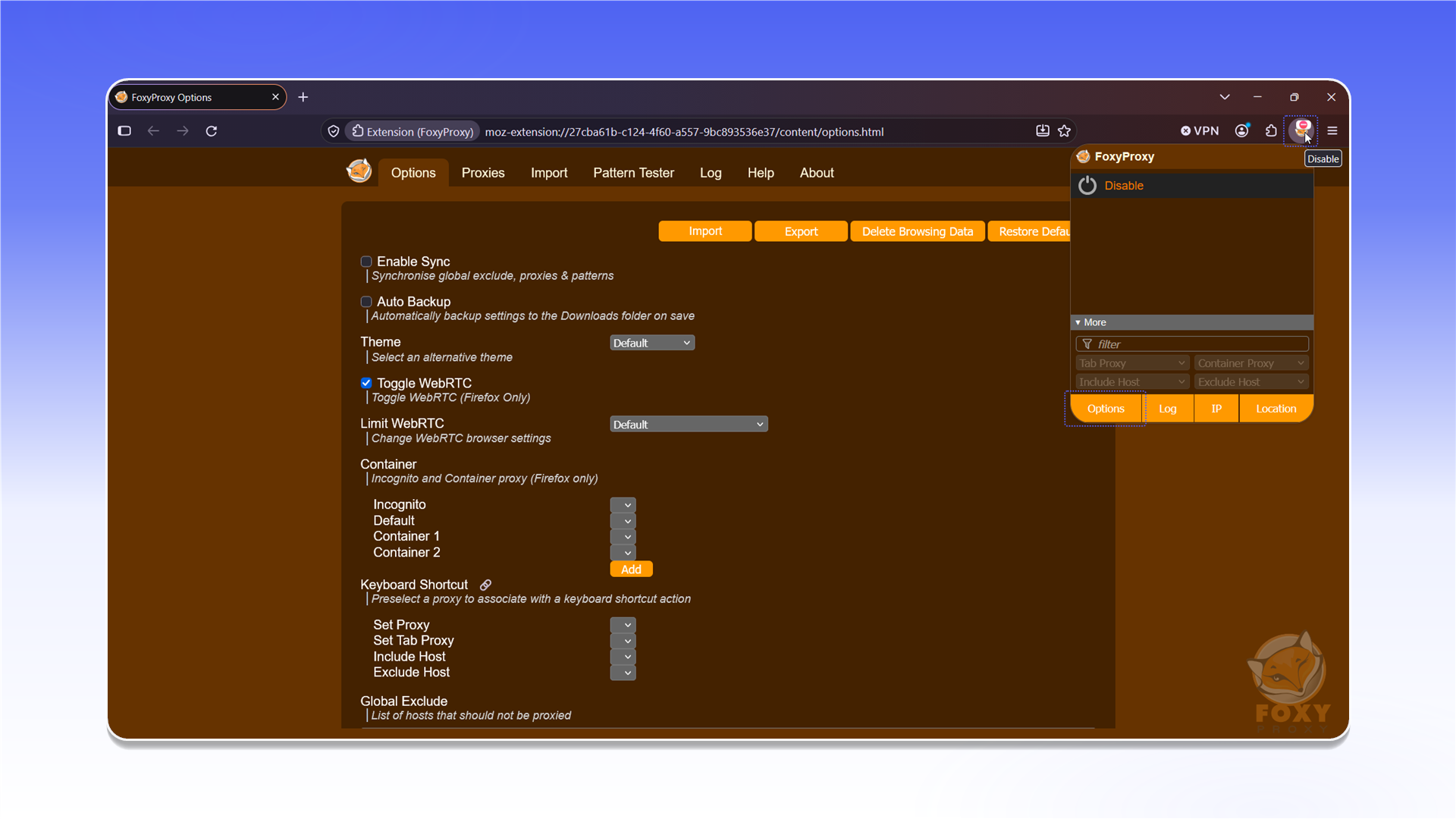The image size is (1456, 819).
Task: Open the Pattern Tester tab
Action: pos(633,173)
